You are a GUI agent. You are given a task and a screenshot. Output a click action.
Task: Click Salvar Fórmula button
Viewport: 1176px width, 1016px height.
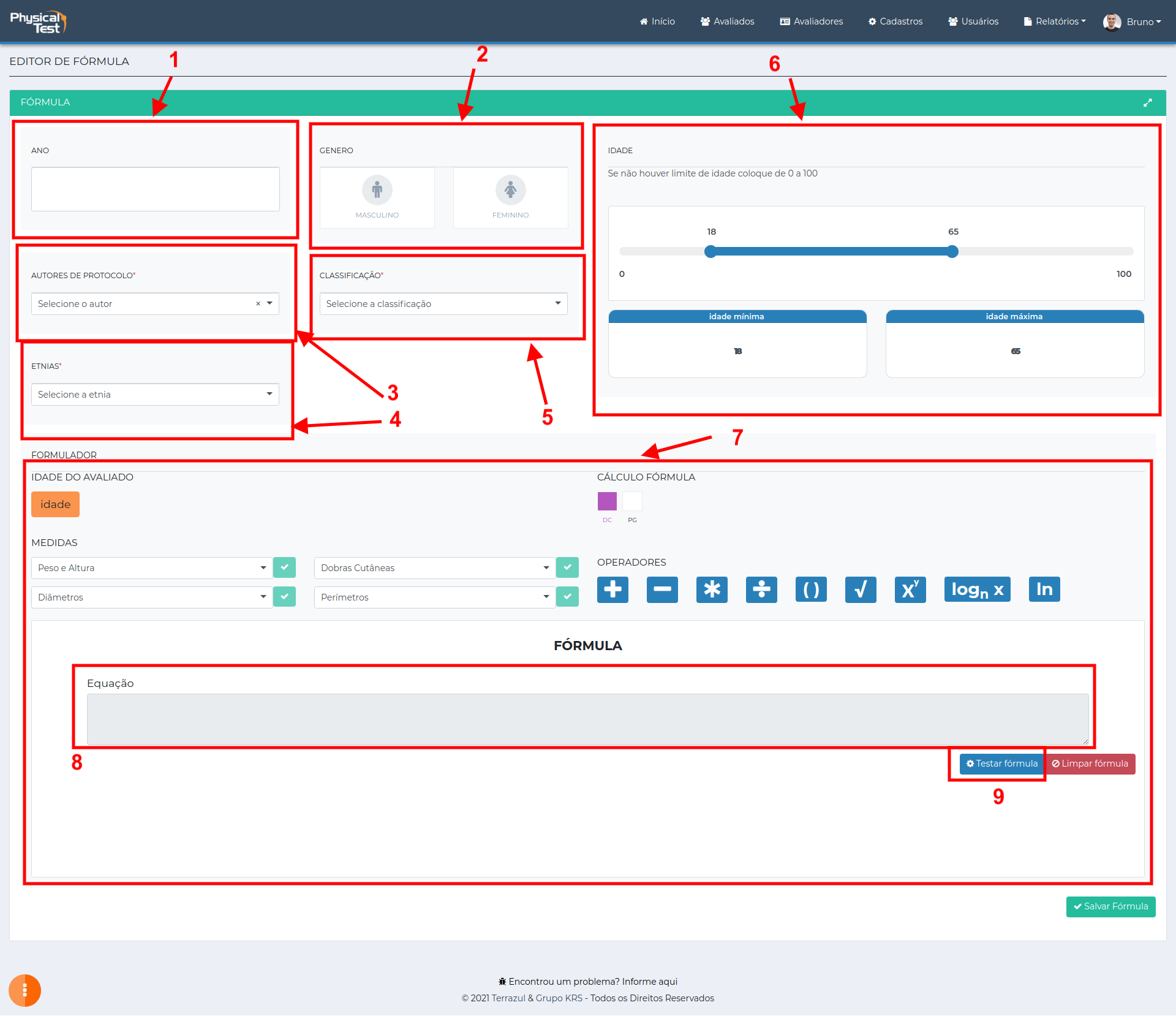[x=1110, y=906]
